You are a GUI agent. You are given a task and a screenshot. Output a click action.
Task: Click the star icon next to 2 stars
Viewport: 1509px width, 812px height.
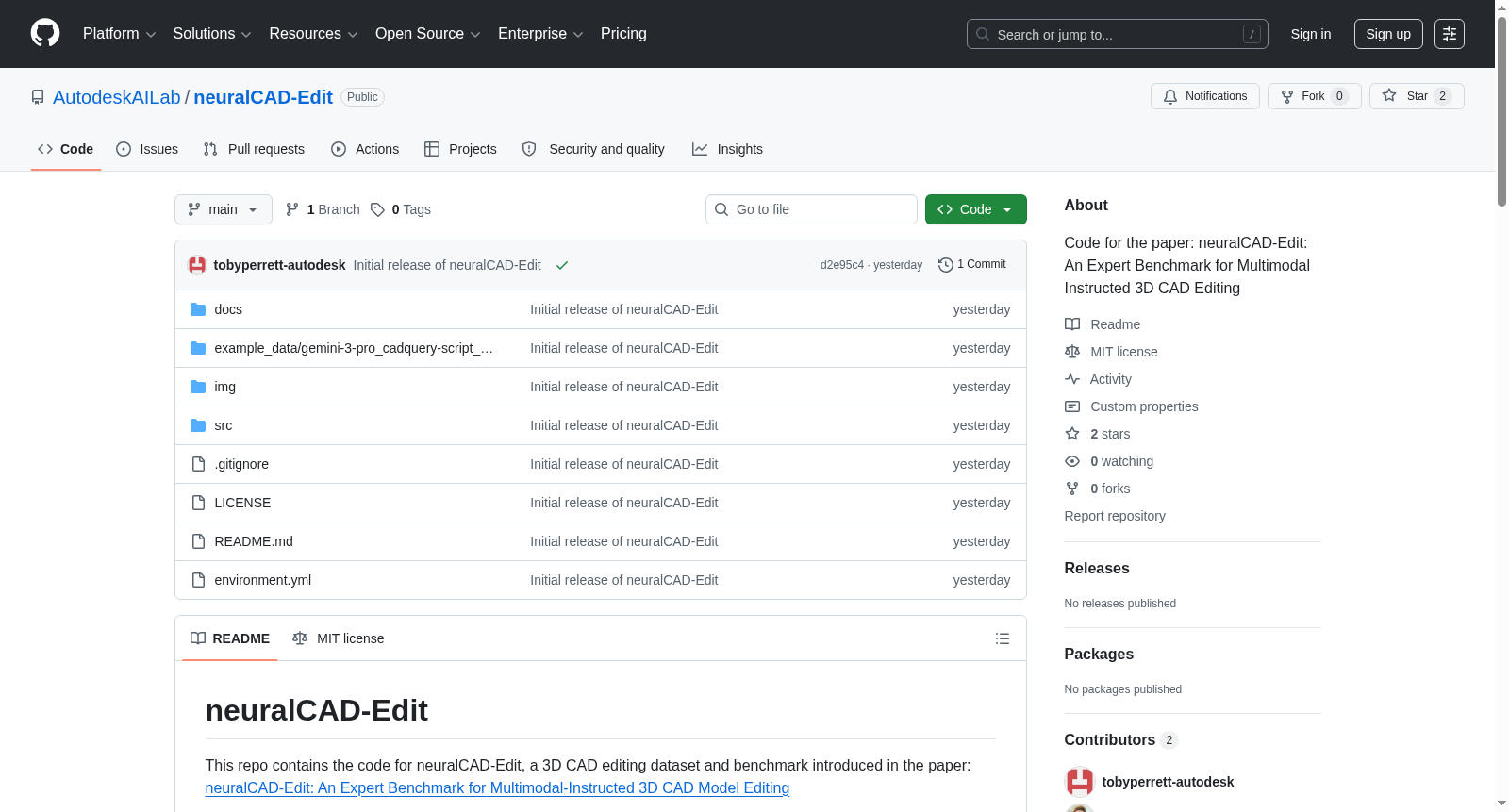tap(1072, 434)
